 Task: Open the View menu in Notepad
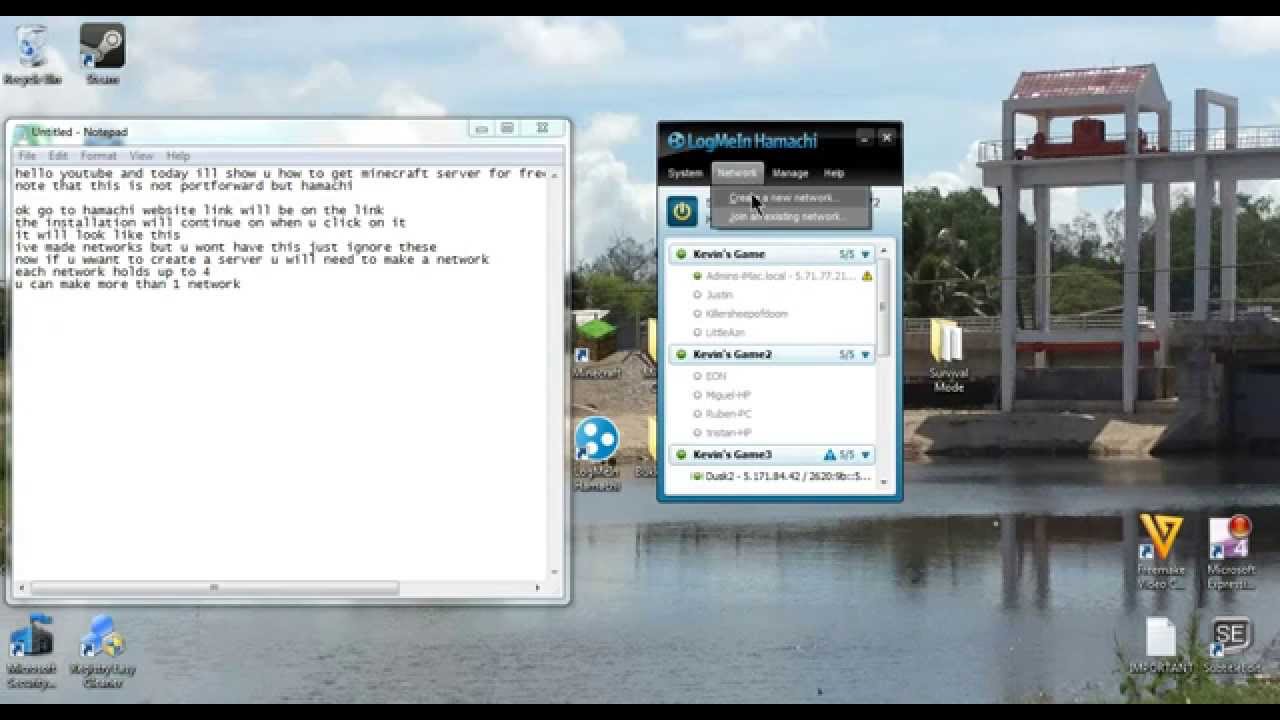[x=141, y=156]
